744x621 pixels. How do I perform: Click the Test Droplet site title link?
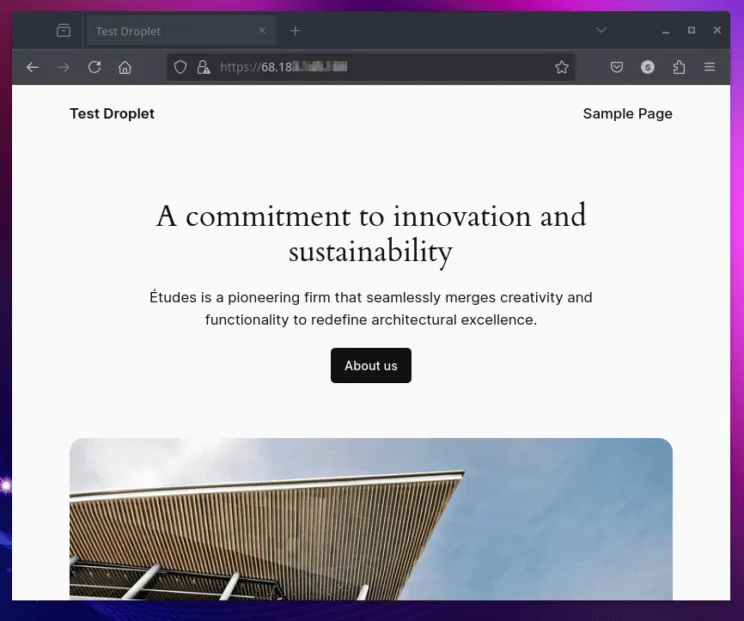pos(112,113)
